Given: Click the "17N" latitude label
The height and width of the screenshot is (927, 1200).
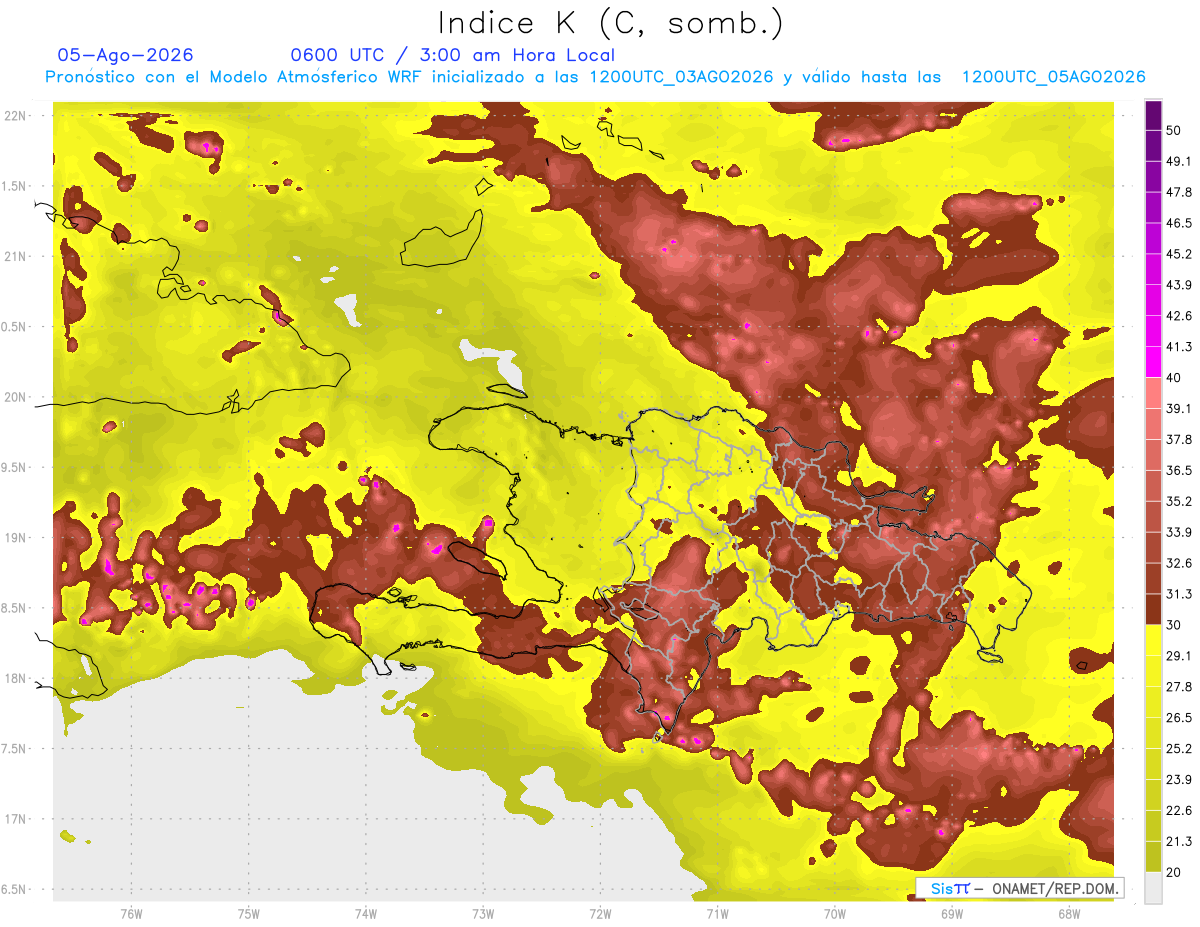Looking at the screenshot, I should (x=15, y=819).
